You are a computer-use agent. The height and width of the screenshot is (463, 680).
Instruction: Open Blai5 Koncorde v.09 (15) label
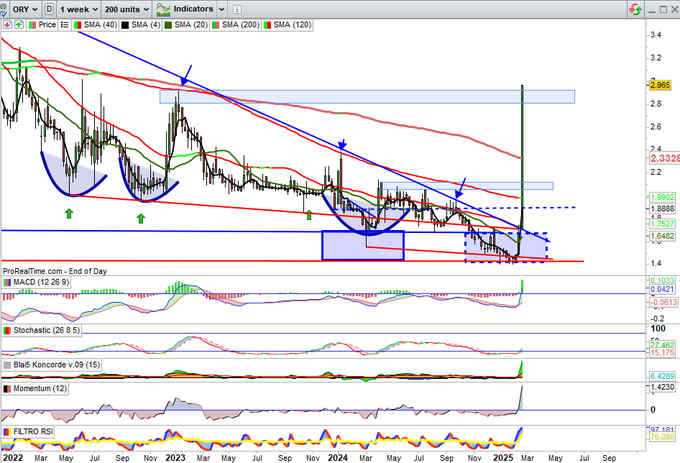coord(56,365)
